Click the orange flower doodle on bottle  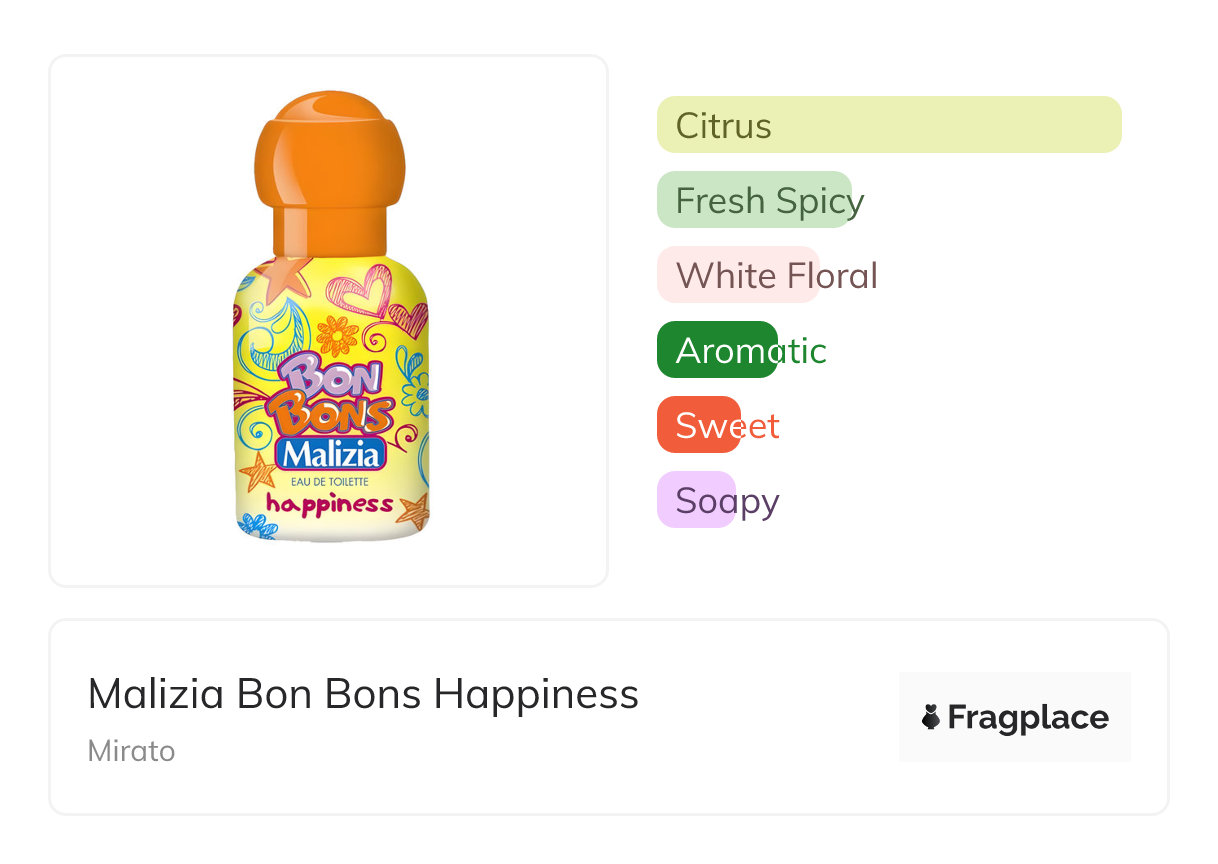point(336,332)
